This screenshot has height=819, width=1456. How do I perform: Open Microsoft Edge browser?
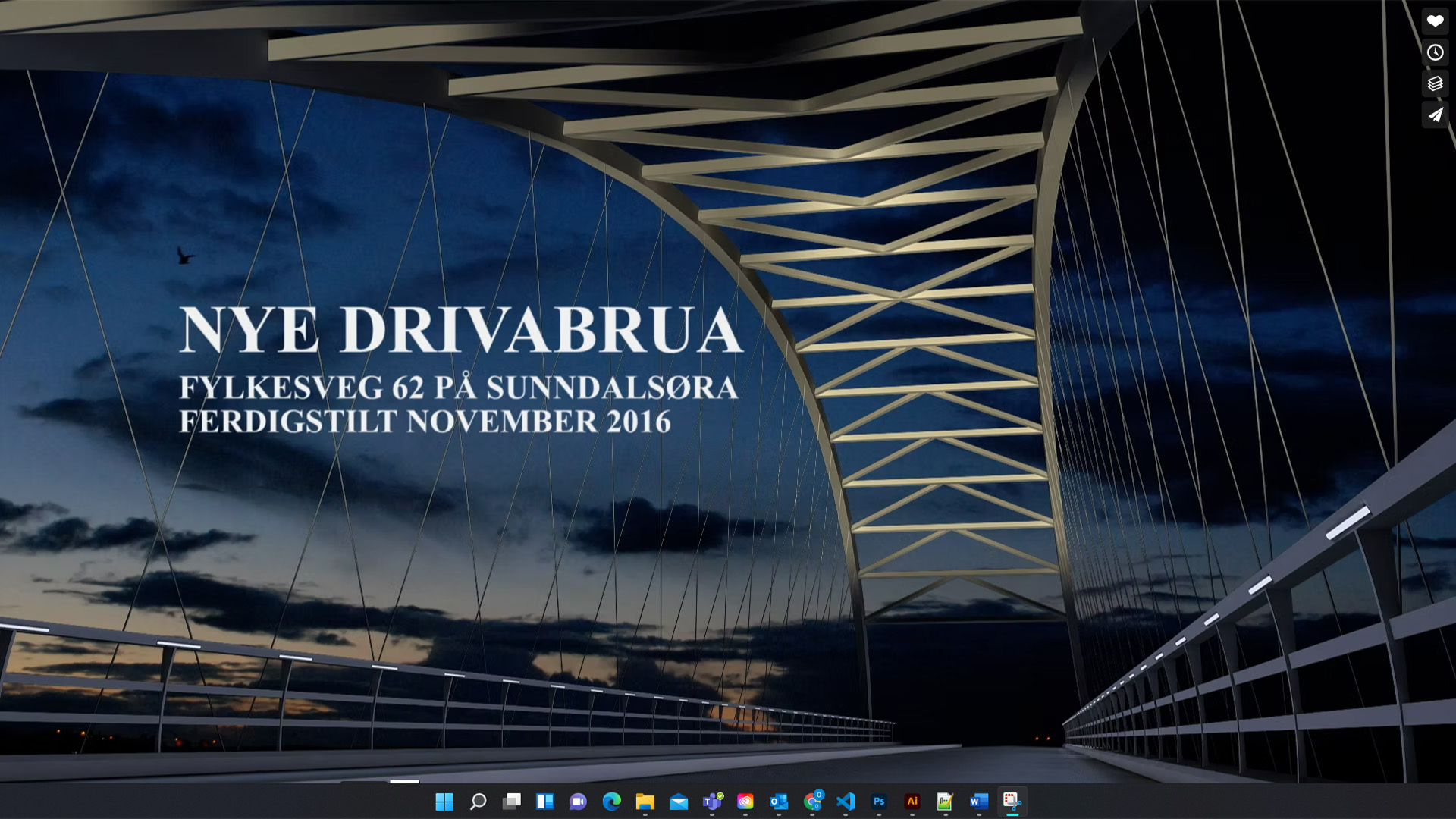coord(611,802)
